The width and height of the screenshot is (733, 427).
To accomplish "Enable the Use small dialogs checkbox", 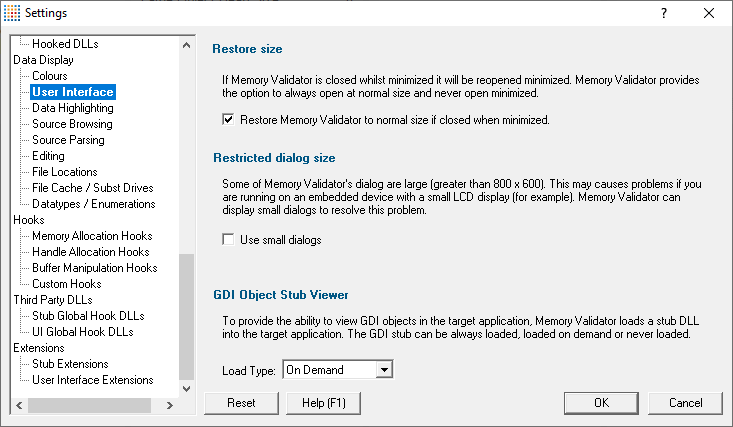I will tap(228, 239).
